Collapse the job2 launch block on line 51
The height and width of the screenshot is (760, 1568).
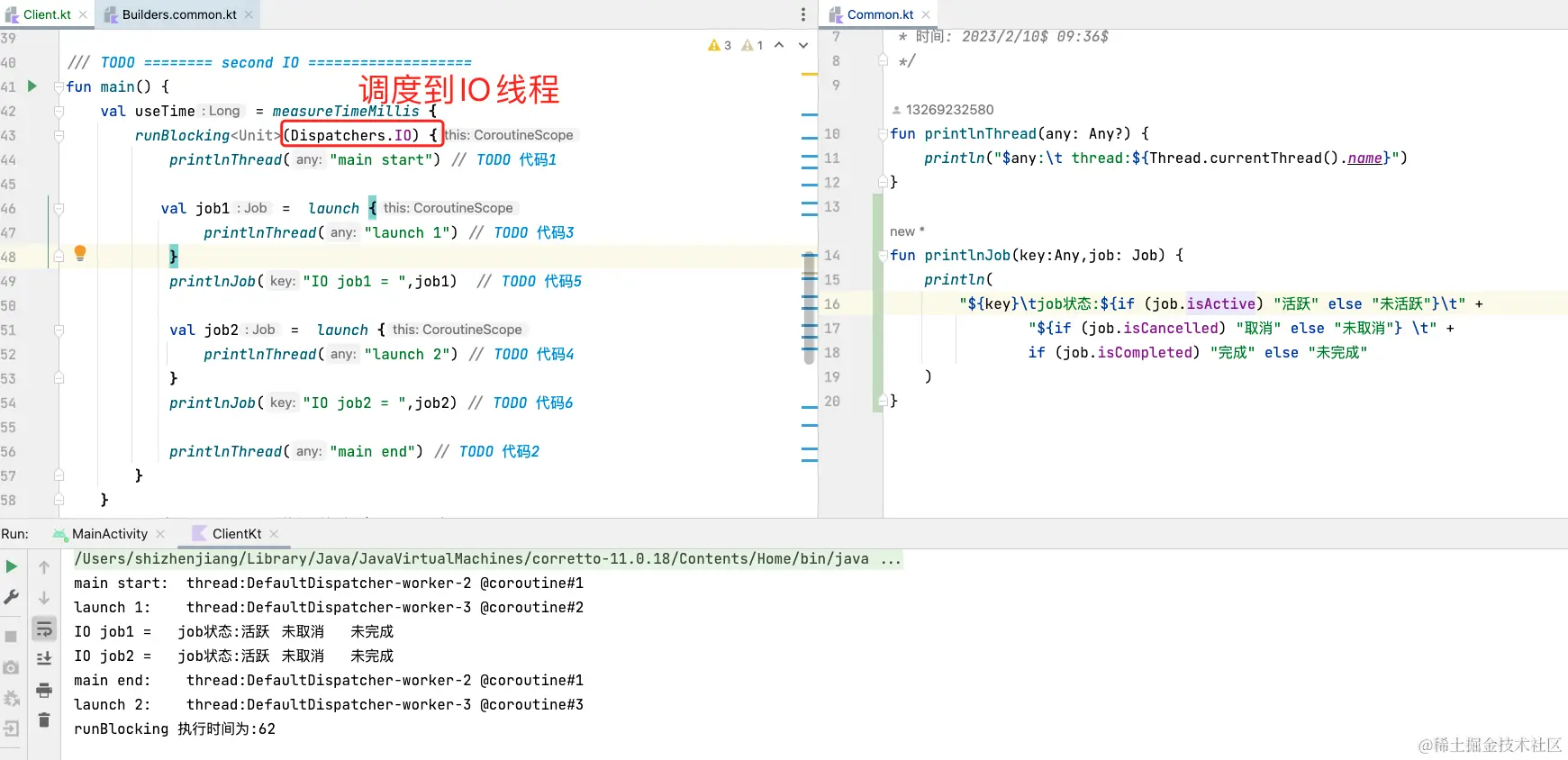pos(59,330)
